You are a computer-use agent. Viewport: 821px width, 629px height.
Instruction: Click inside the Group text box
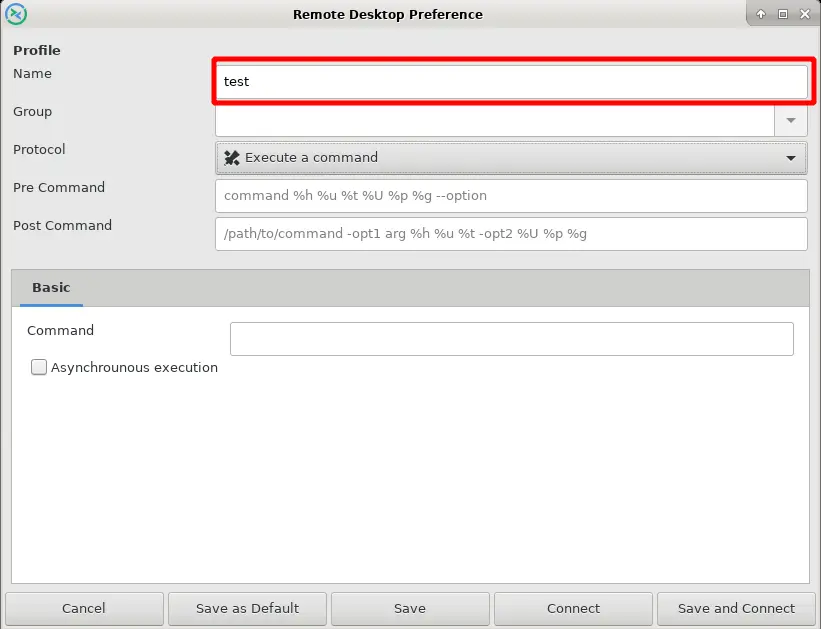click(494, 120)
